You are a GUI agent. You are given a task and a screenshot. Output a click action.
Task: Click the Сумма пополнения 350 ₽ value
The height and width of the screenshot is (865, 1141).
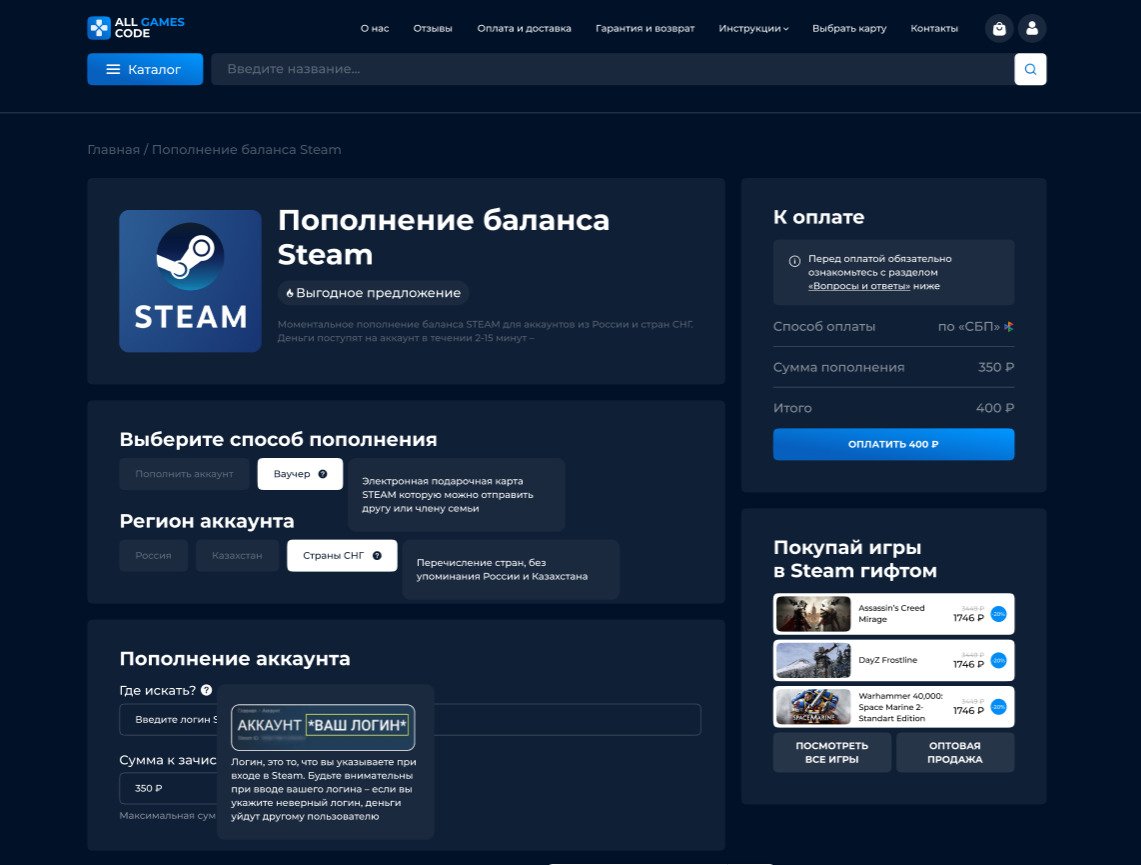995,367
